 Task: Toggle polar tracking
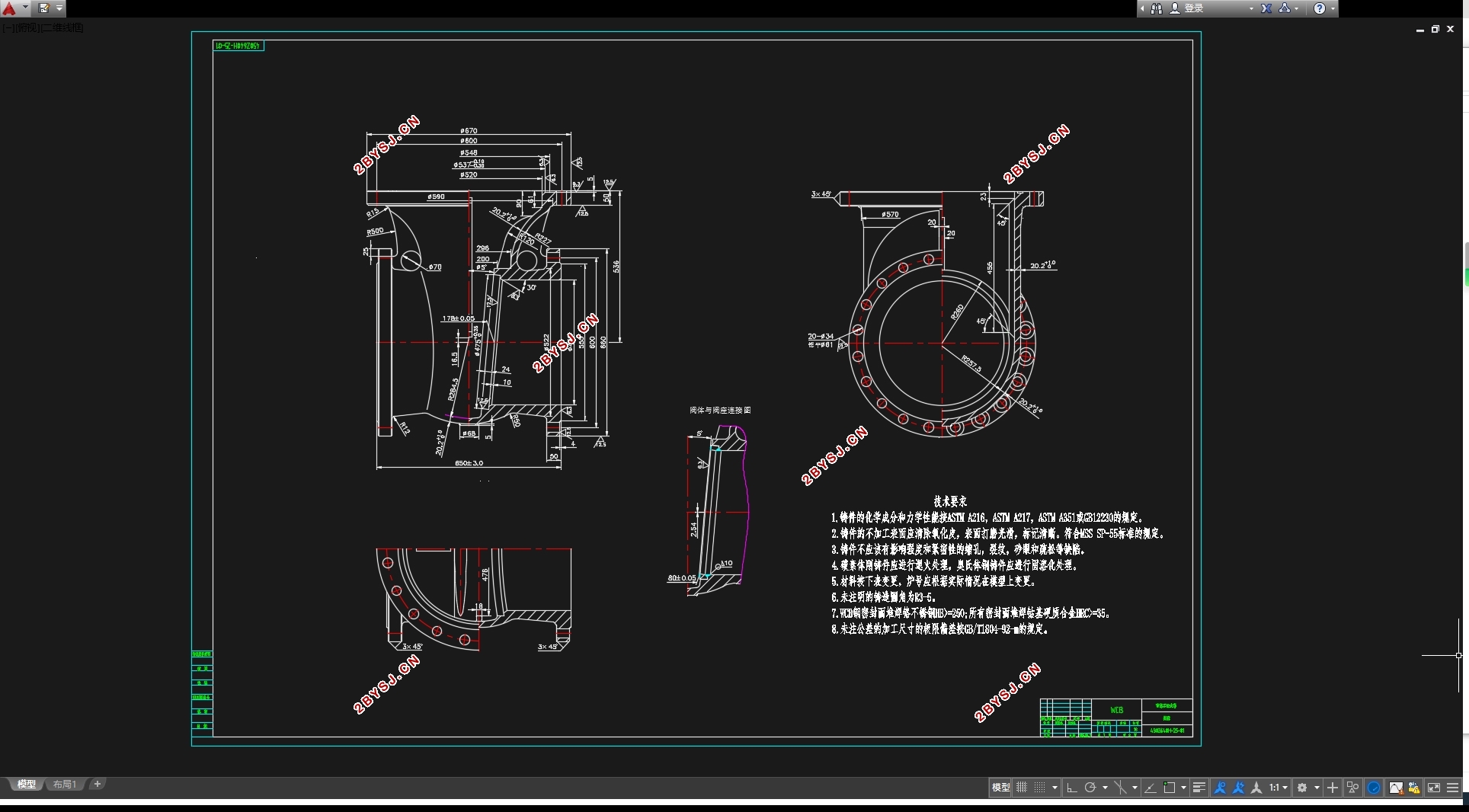pos(1090,788)
